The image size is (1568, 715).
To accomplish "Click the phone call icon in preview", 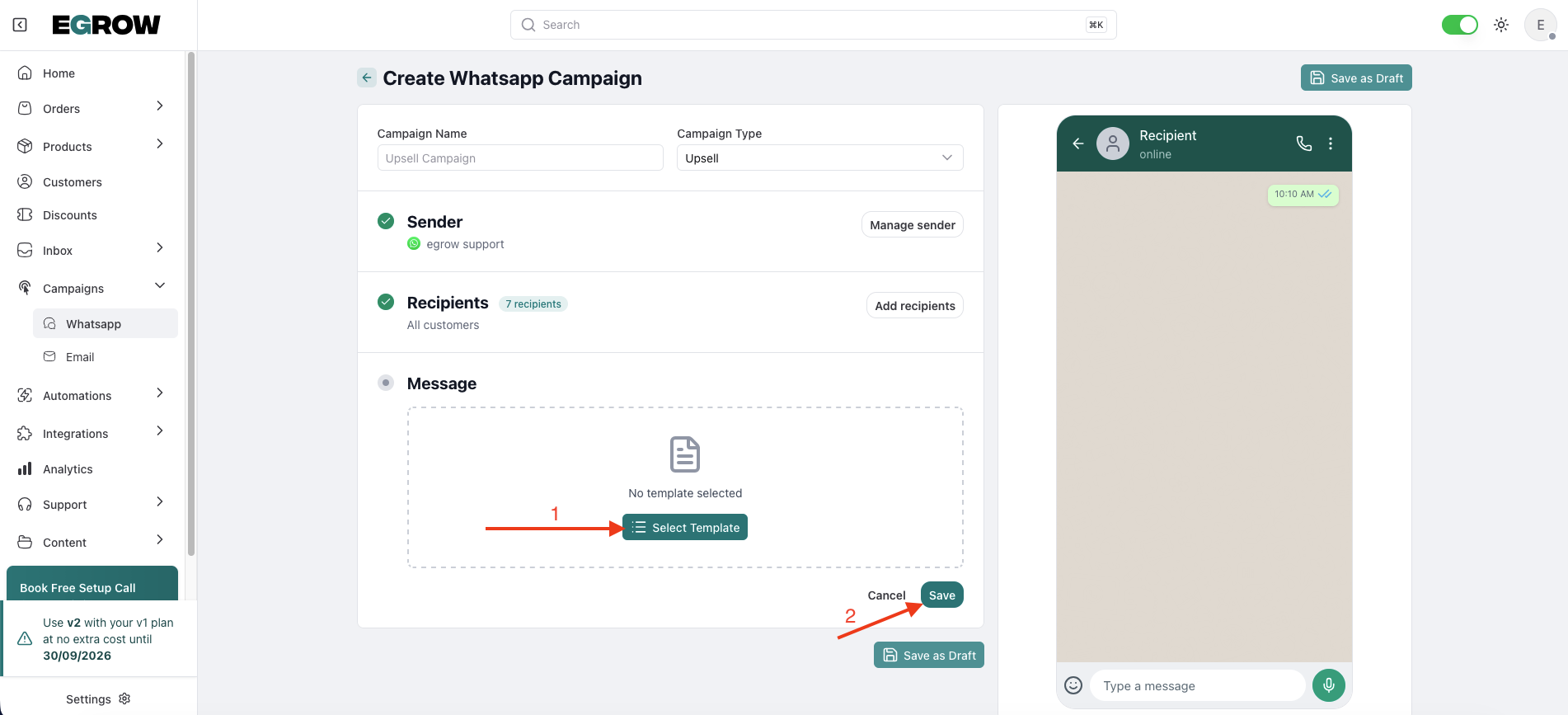I will pyautogui.click(x=1303, y=143).
